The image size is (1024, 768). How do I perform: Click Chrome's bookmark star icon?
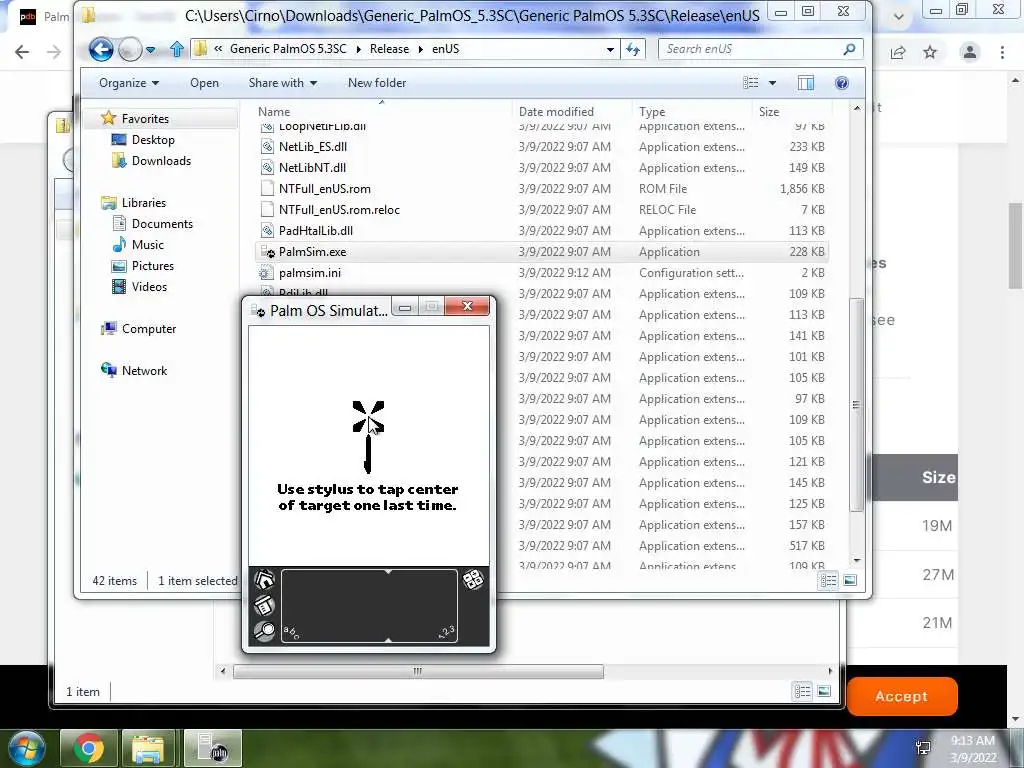click(x=930, y=52)
